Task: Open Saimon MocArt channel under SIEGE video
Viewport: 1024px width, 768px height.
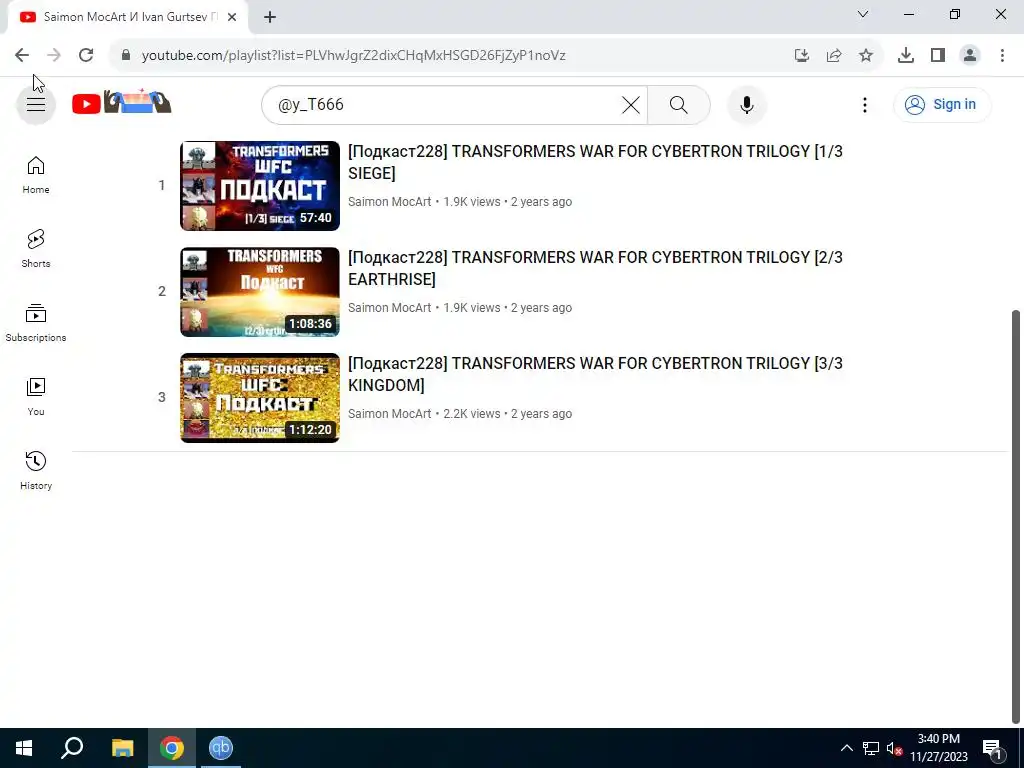Action: coord(389,202)
